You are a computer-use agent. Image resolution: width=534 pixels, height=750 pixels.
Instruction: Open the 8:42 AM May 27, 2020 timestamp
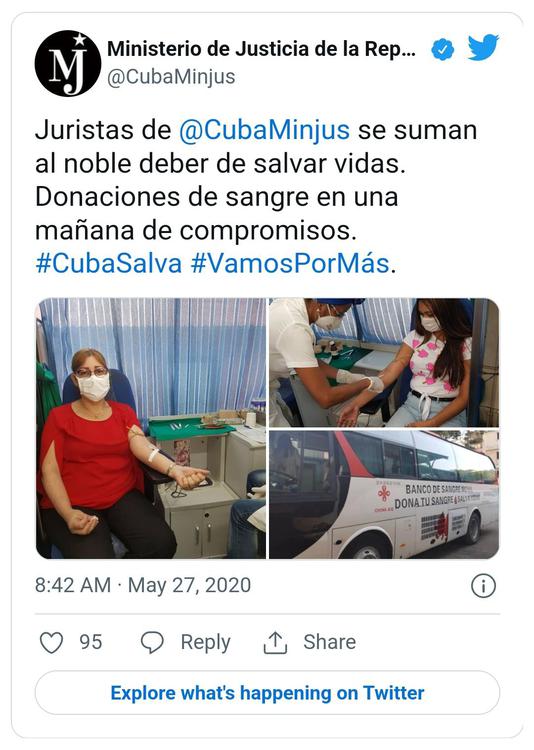tap(143, 585)
